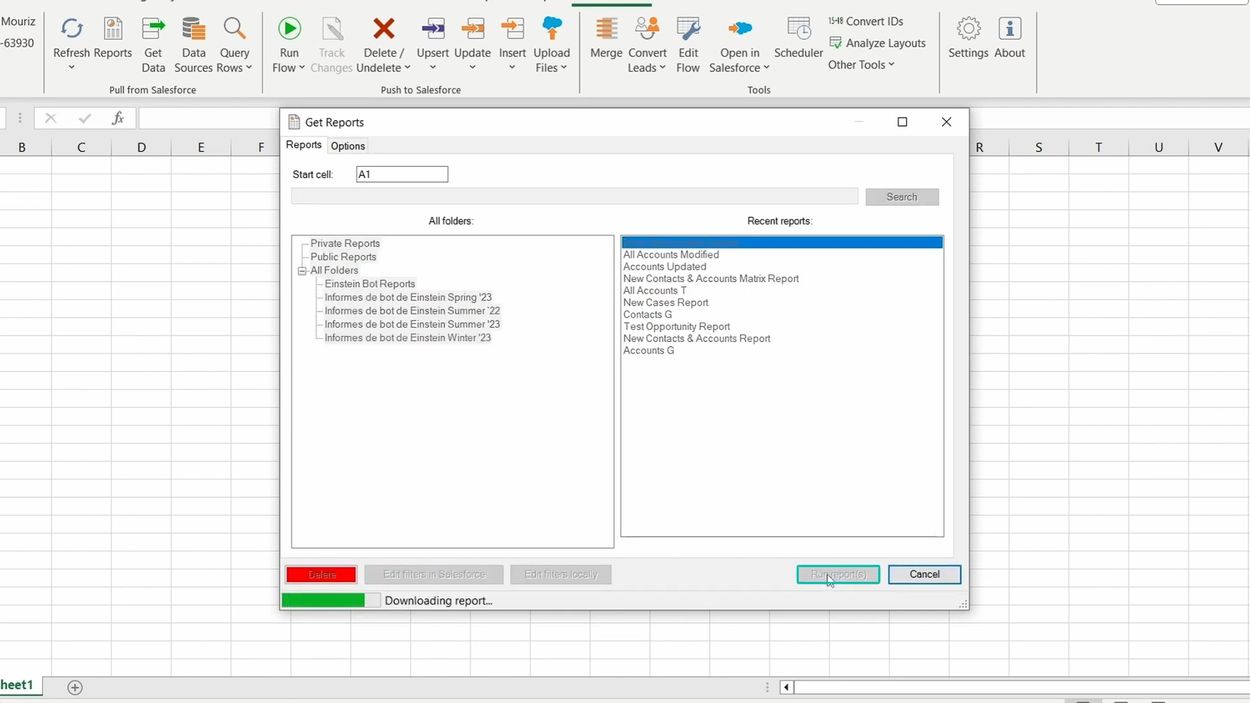This screenshot has width=1250, height=703.
Task: Select Private Reports folder
Action: coord(345,243)
